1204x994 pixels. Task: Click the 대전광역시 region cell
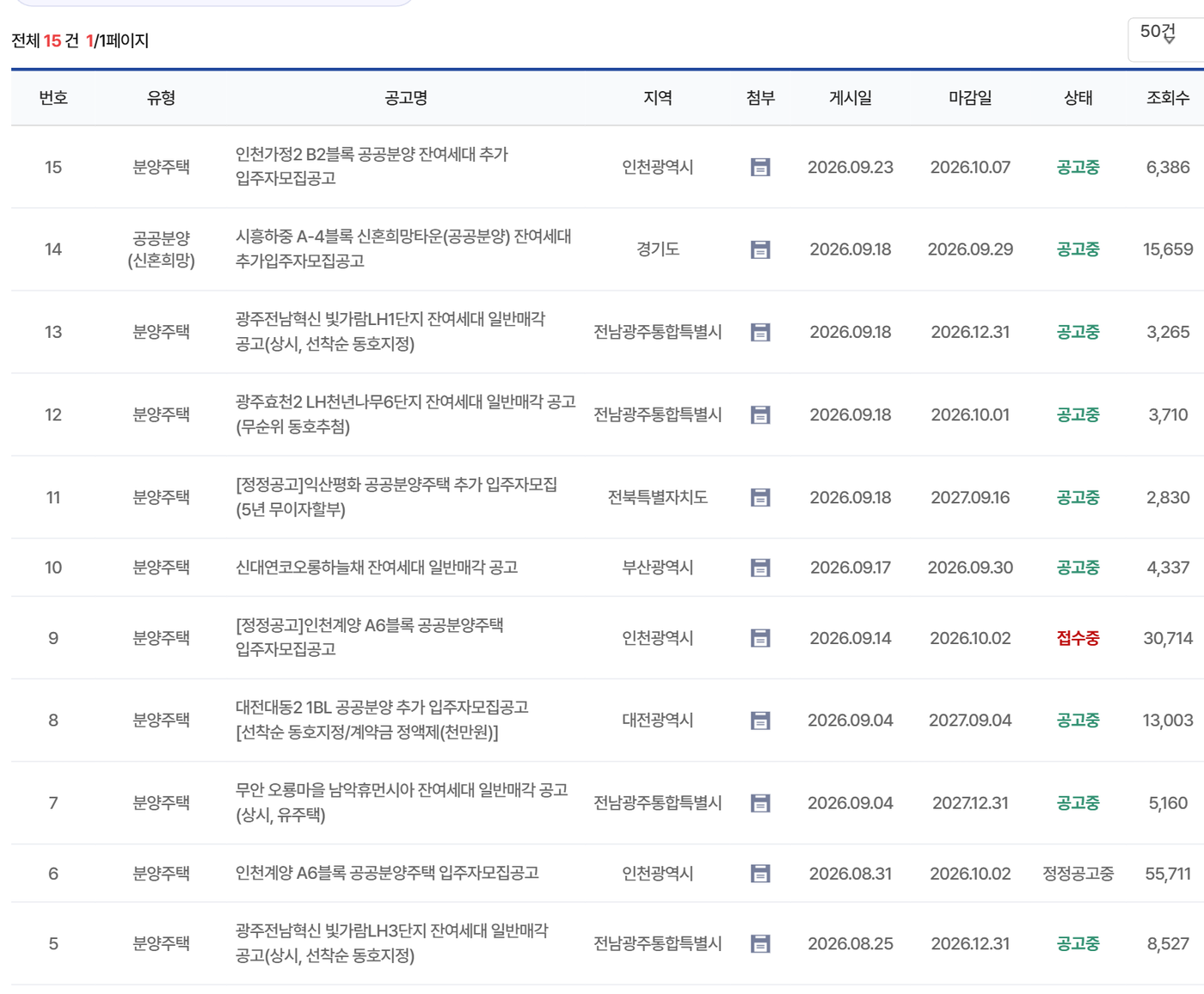pos(658,721)
